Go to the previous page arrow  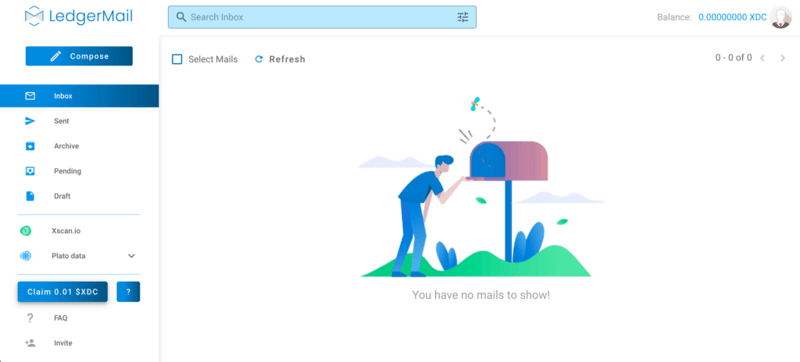(x=763, y=58)
